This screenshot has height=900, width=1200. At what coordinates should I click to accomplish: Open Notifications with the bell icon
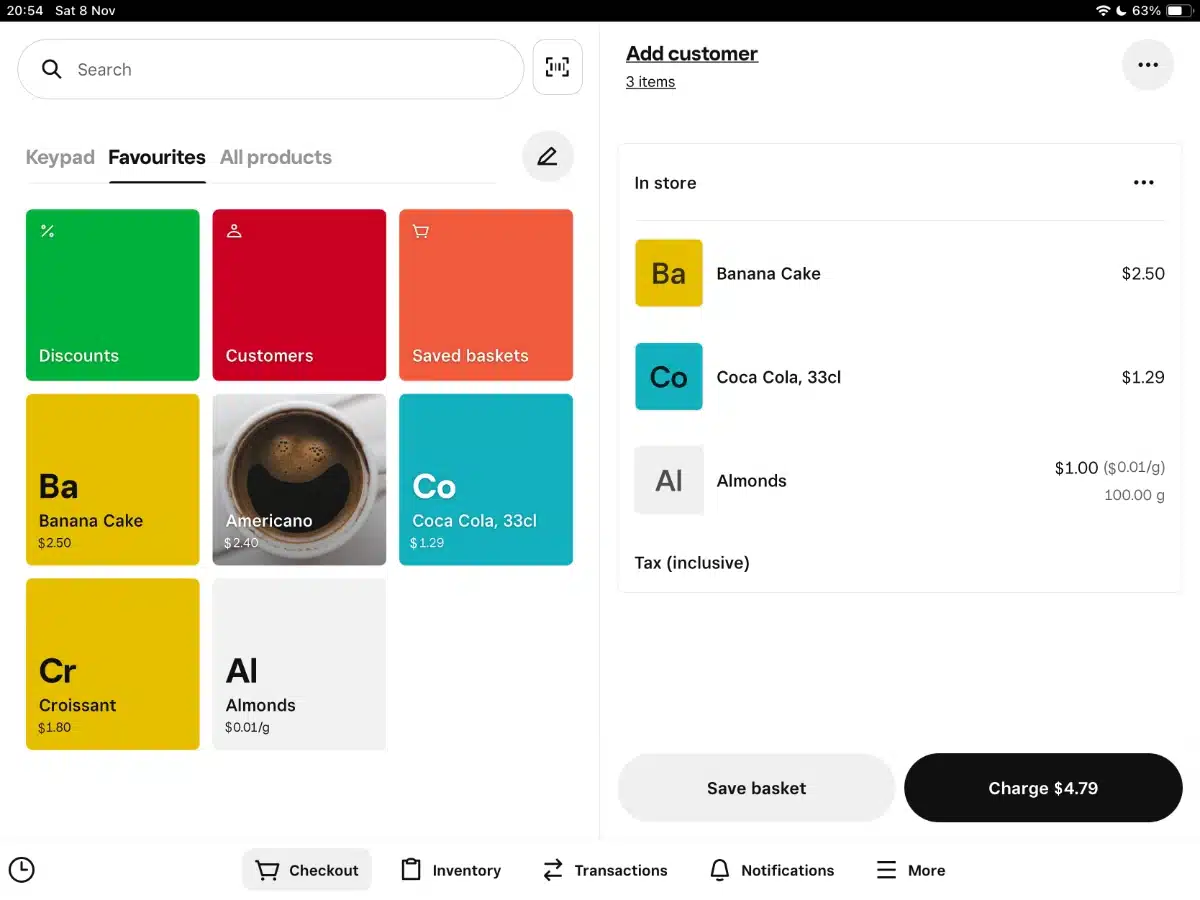pos(771,870)
